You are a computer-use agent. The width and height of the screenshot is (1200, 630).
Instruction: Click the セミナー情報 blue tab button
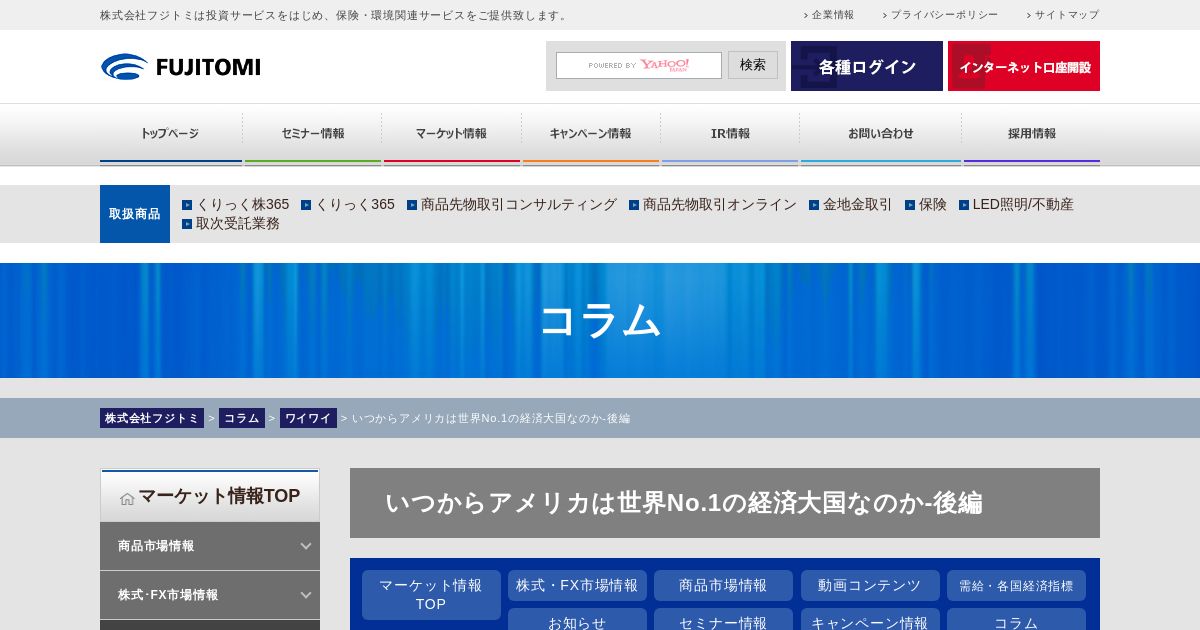coord(723,620)
